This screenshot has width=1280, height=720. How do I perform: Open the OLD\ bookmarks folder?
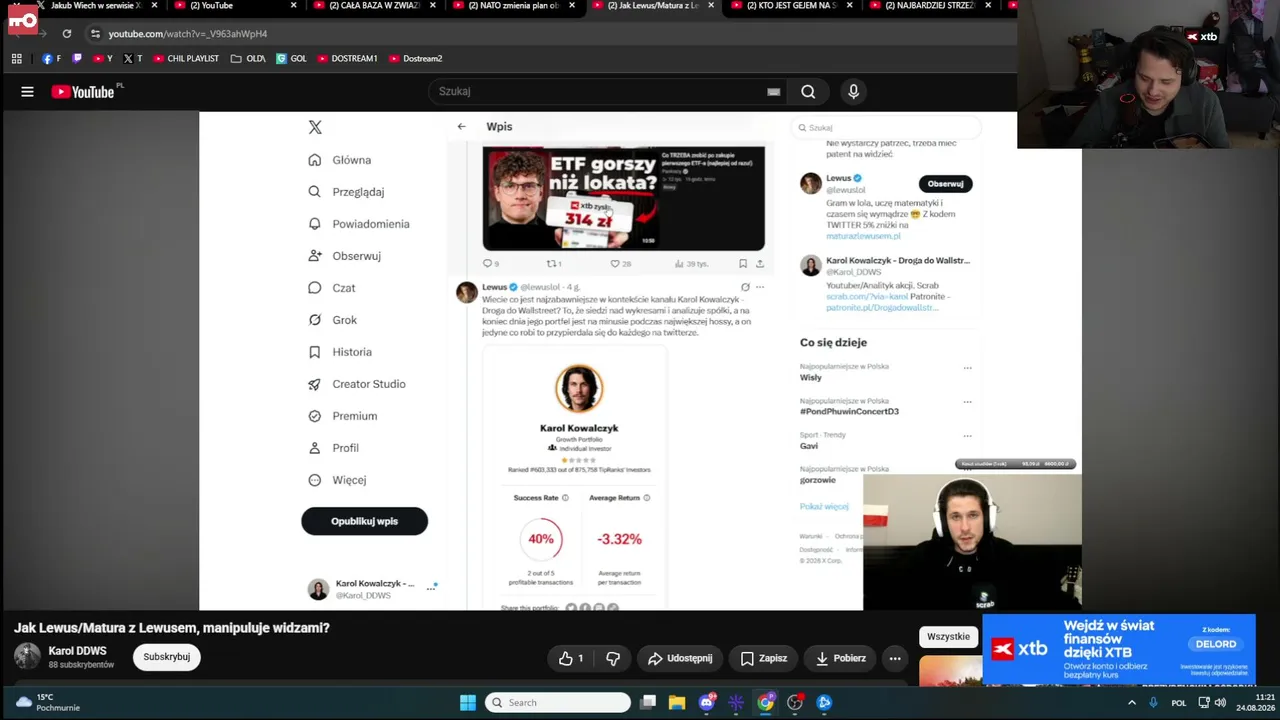(248, 59)
